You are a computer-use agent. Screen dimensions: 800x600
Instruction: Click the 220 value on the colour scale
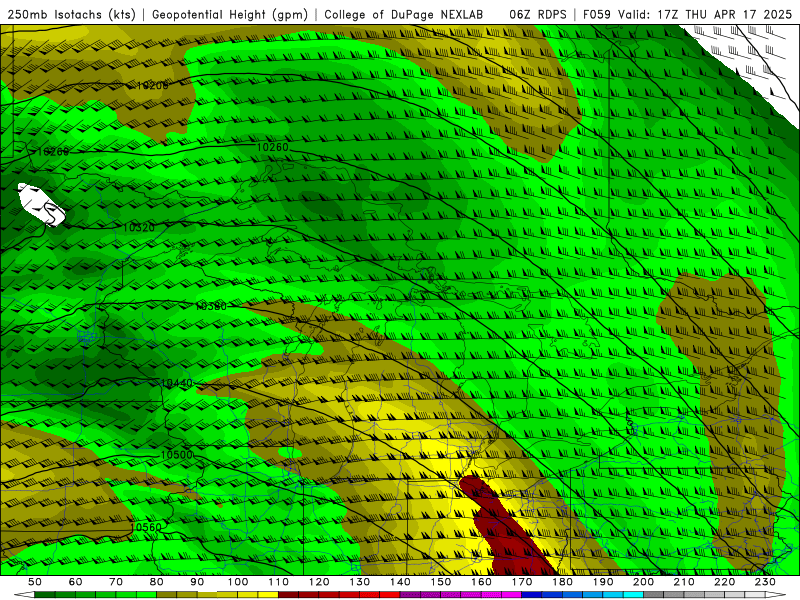click(724, 582)
